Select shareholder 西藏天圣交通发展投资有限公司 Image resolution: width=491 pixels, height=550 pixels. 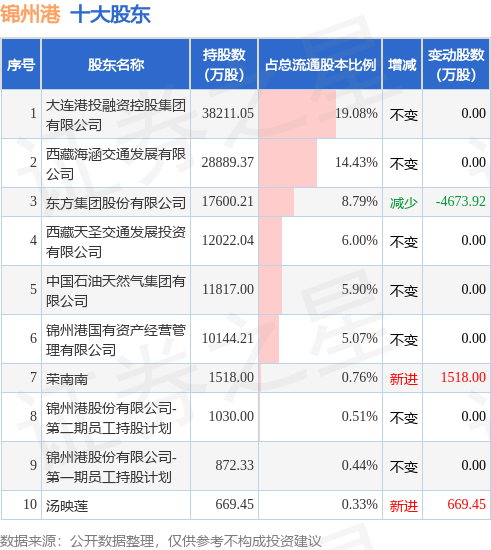click(x=116, y=242)
